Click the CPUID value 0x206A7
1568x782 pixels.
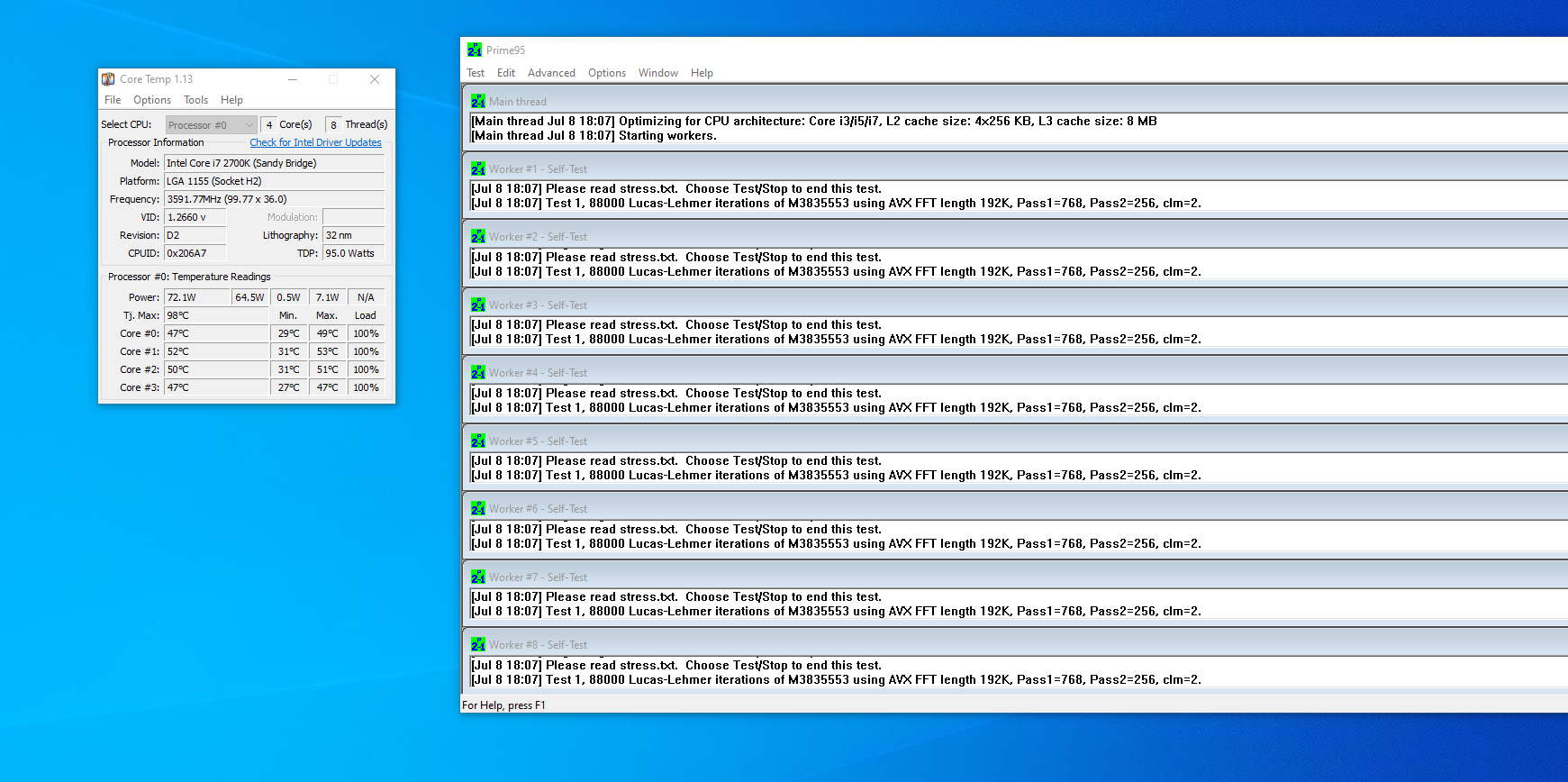pos(195,253)
